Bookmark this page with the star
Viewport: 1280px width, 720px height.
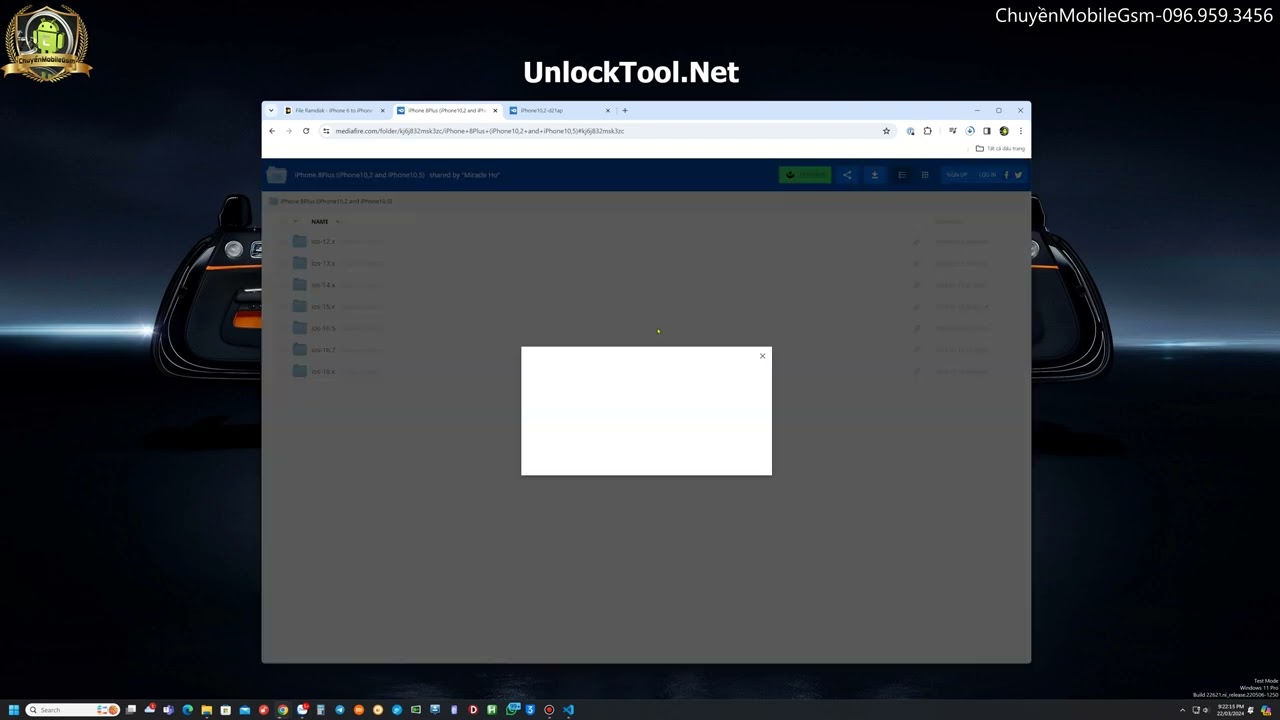coord(886,131)
